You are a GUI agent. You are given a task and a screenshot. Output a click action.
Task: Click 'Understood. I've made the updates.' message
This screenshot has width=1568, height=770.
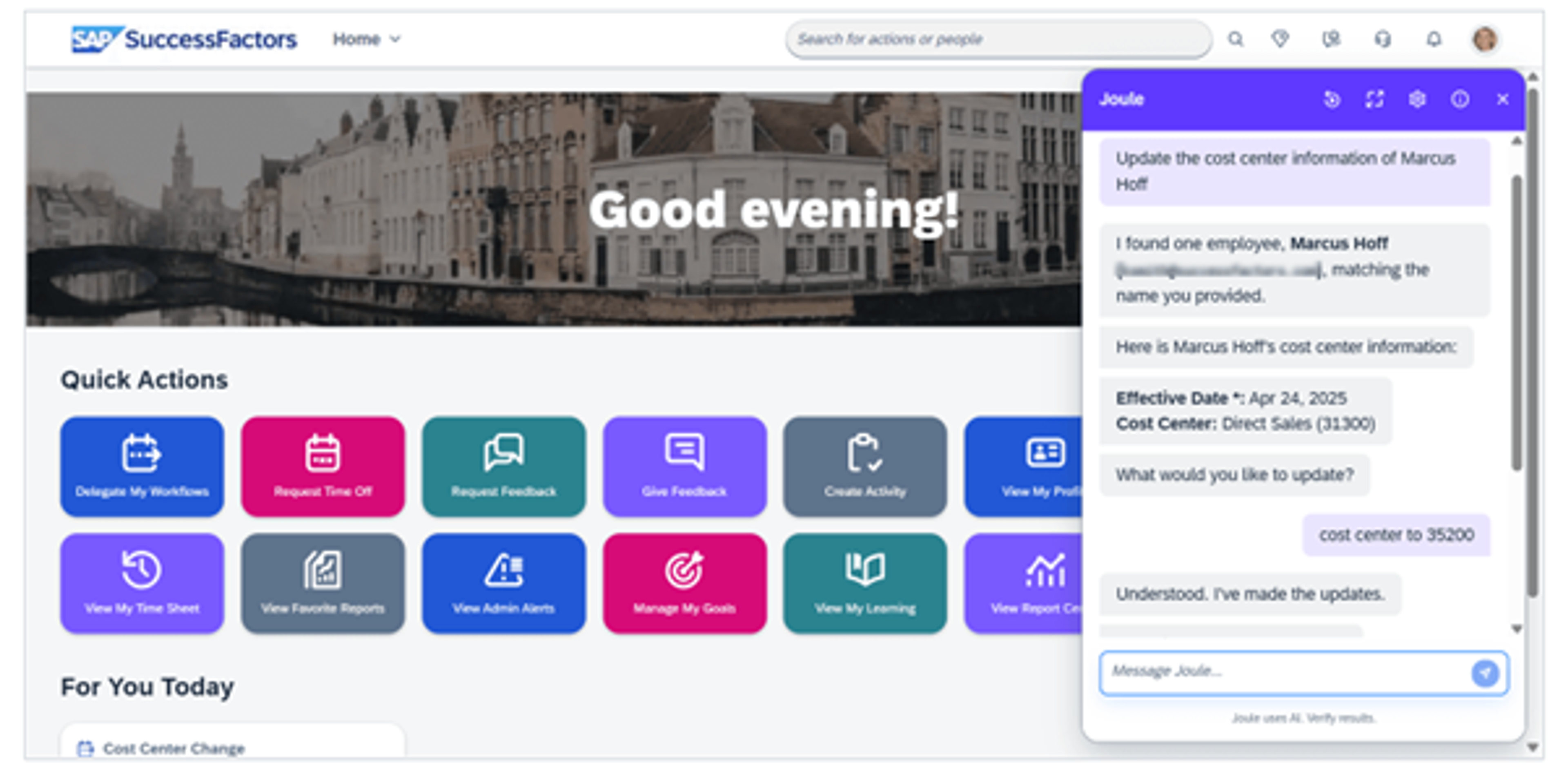pos(1249,594)
